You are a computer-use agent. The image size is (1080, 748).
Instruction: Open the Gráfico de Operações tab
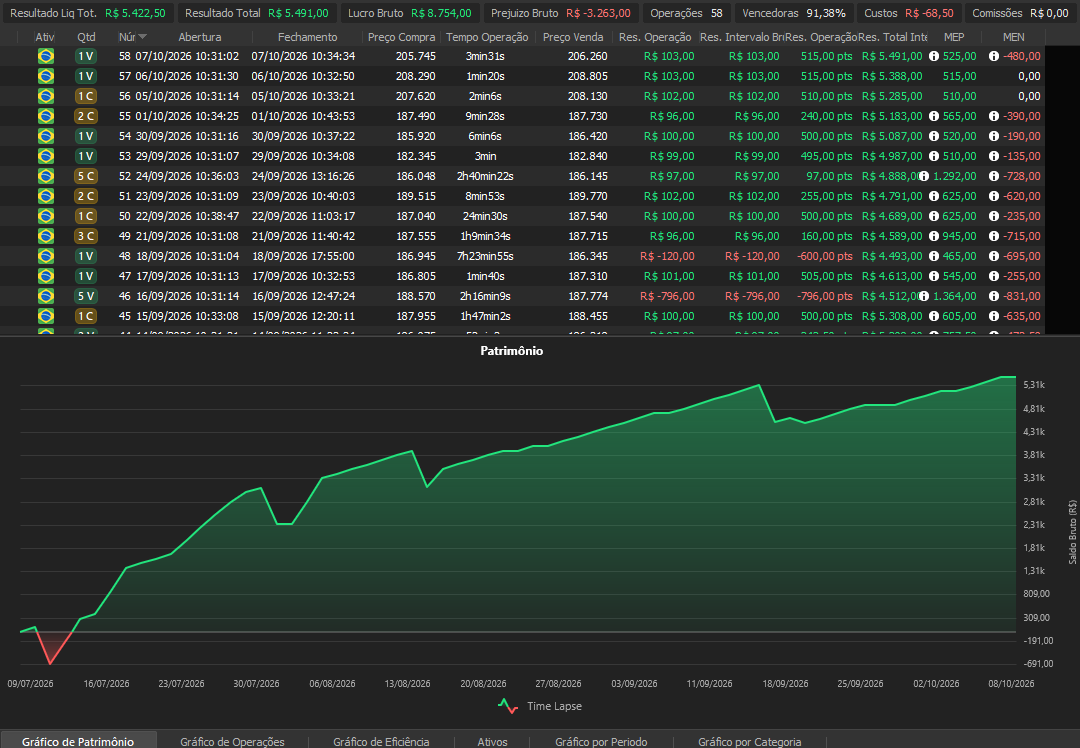pos(232,741)
